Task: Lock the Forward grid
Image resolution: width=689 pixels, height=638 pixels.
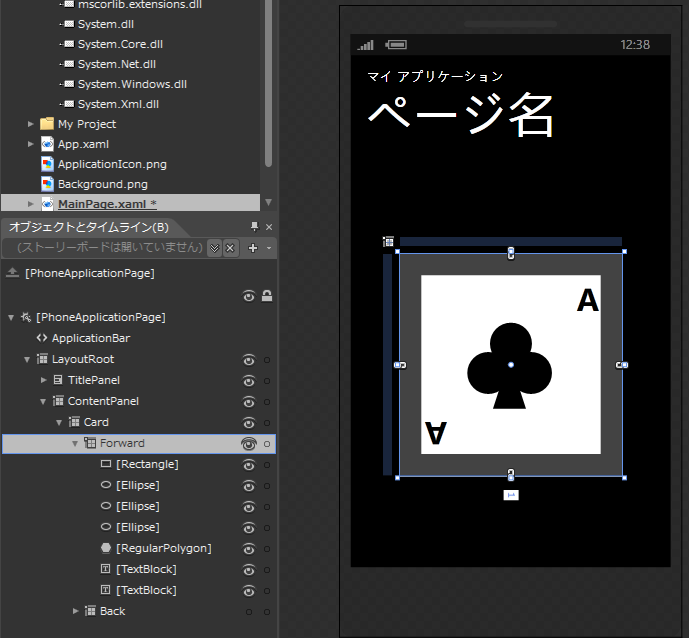Action: (267, 444)
